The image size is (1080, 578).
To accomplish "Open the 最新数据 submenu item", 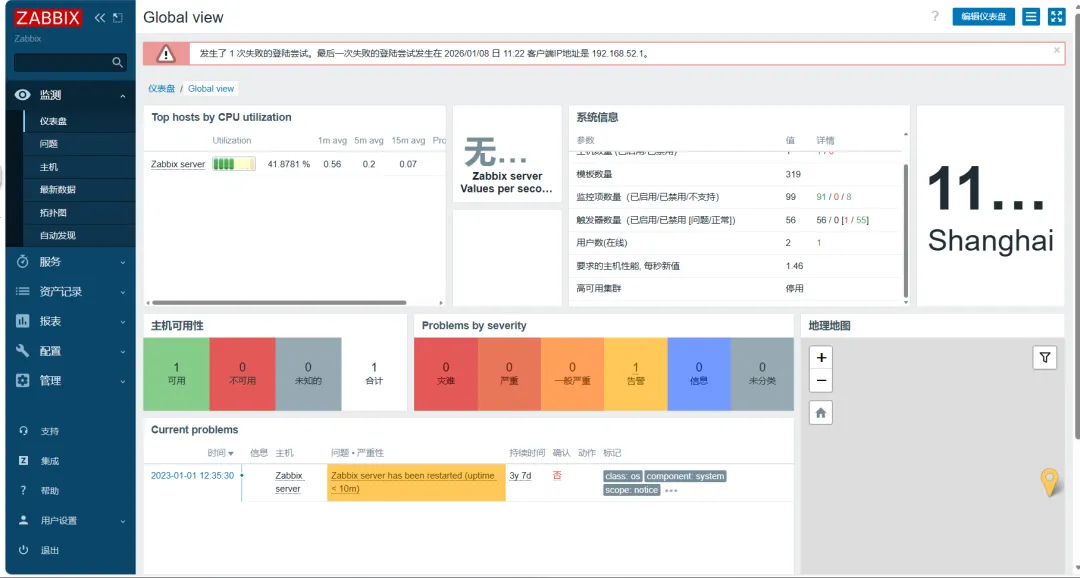I will tap(57, 189).
